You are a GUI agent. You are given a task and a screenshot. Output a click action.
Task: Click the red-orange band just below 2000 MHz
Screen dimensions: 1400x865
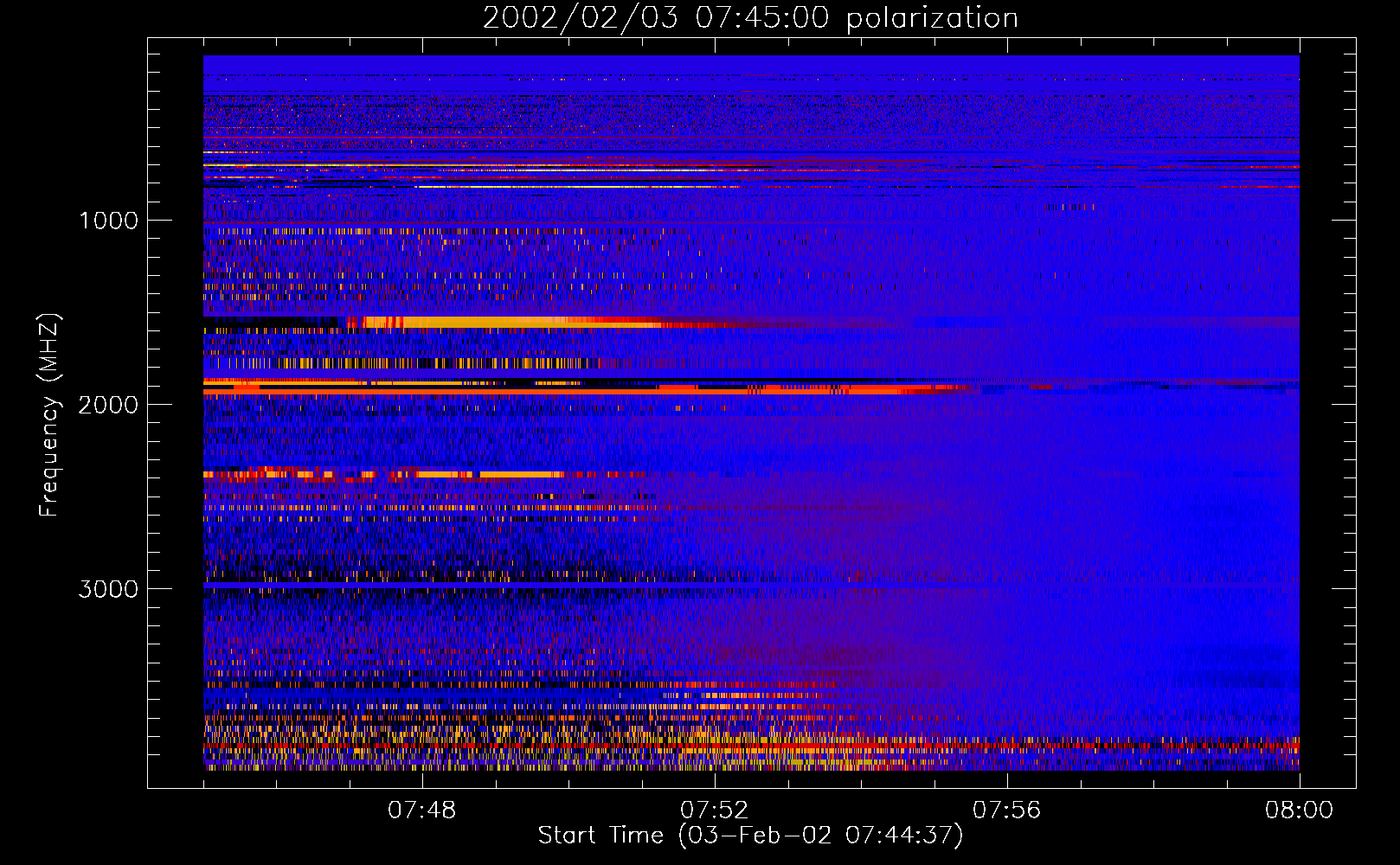pos(571,391)
